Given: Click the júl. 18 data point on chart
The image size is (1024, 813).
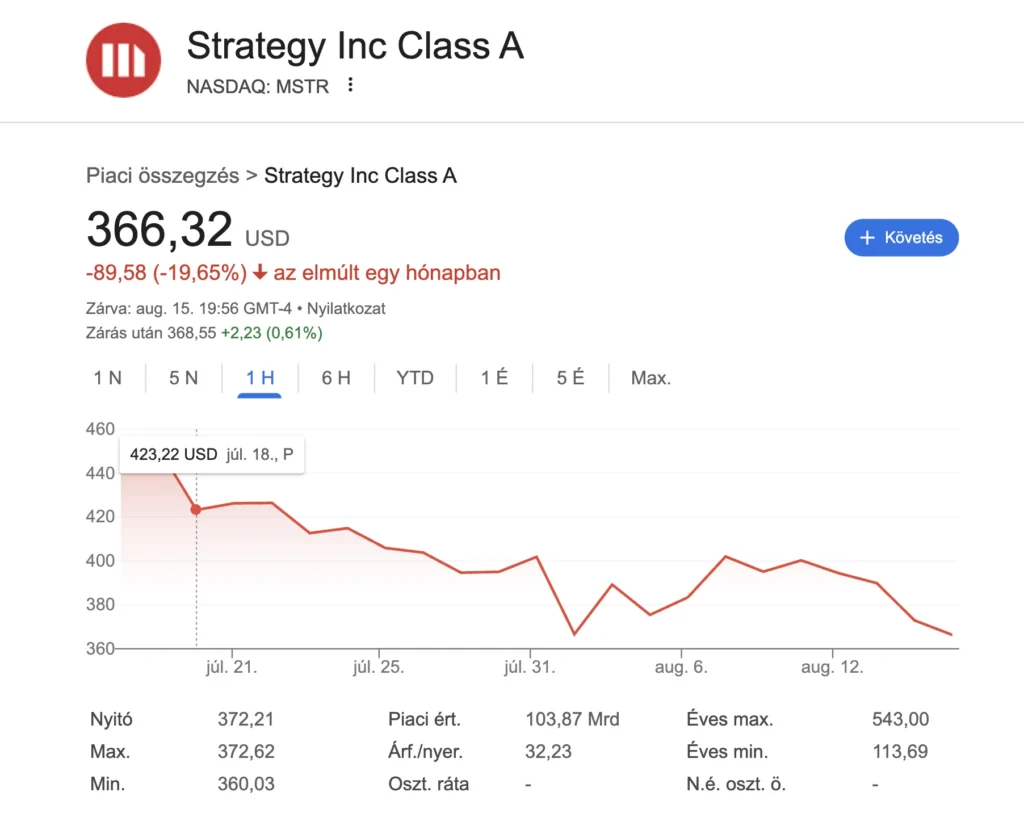Looking at the screenshot, I should pos(196,509).
